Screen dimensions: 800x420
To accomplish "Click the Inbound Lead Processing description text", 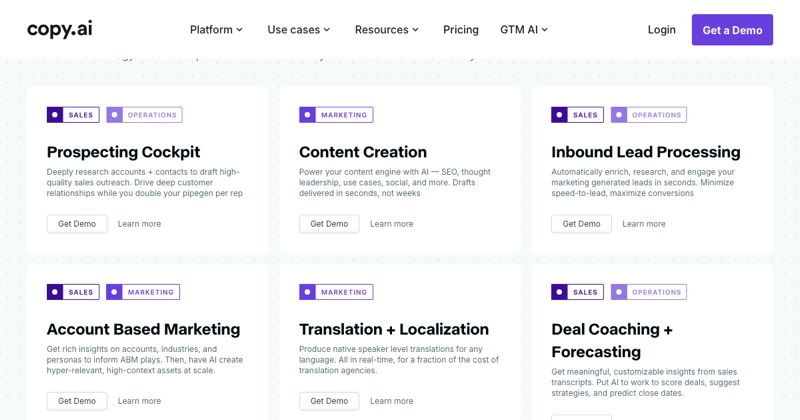I will [643, 182].
